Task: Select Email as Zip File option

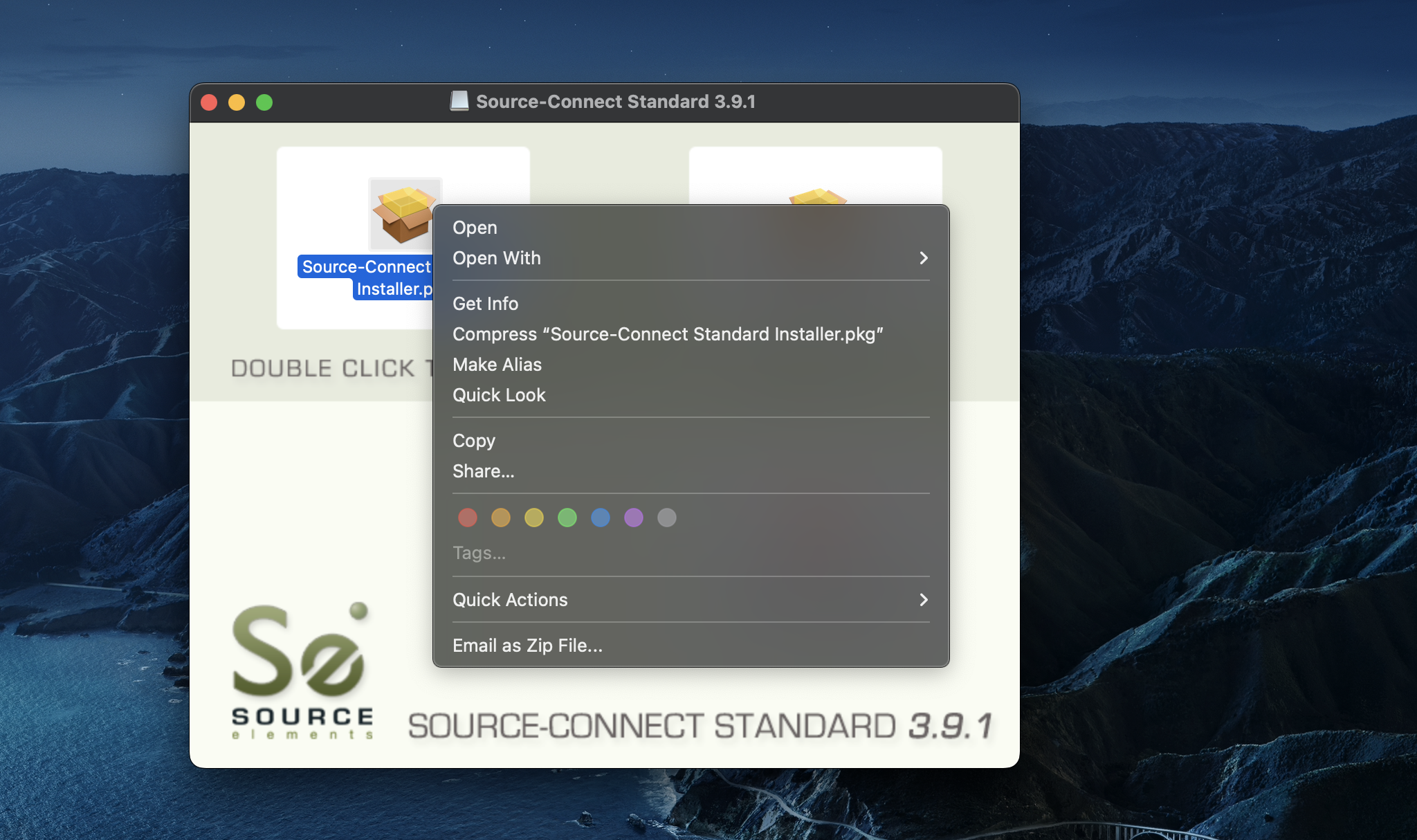Action: 528,646
